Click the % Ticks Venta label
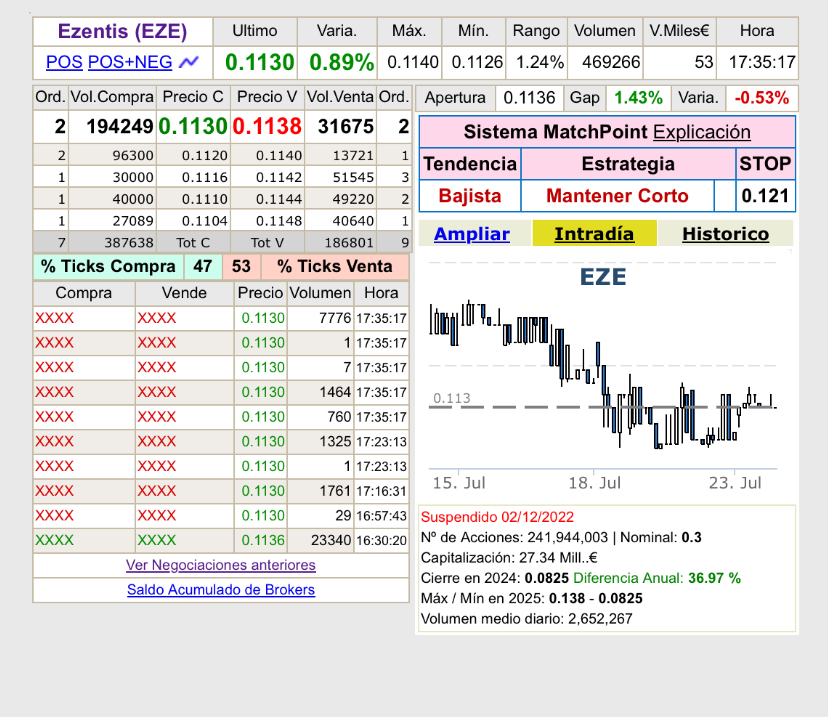The width and height of the screenshot is (828, 717). pos(335,266)
